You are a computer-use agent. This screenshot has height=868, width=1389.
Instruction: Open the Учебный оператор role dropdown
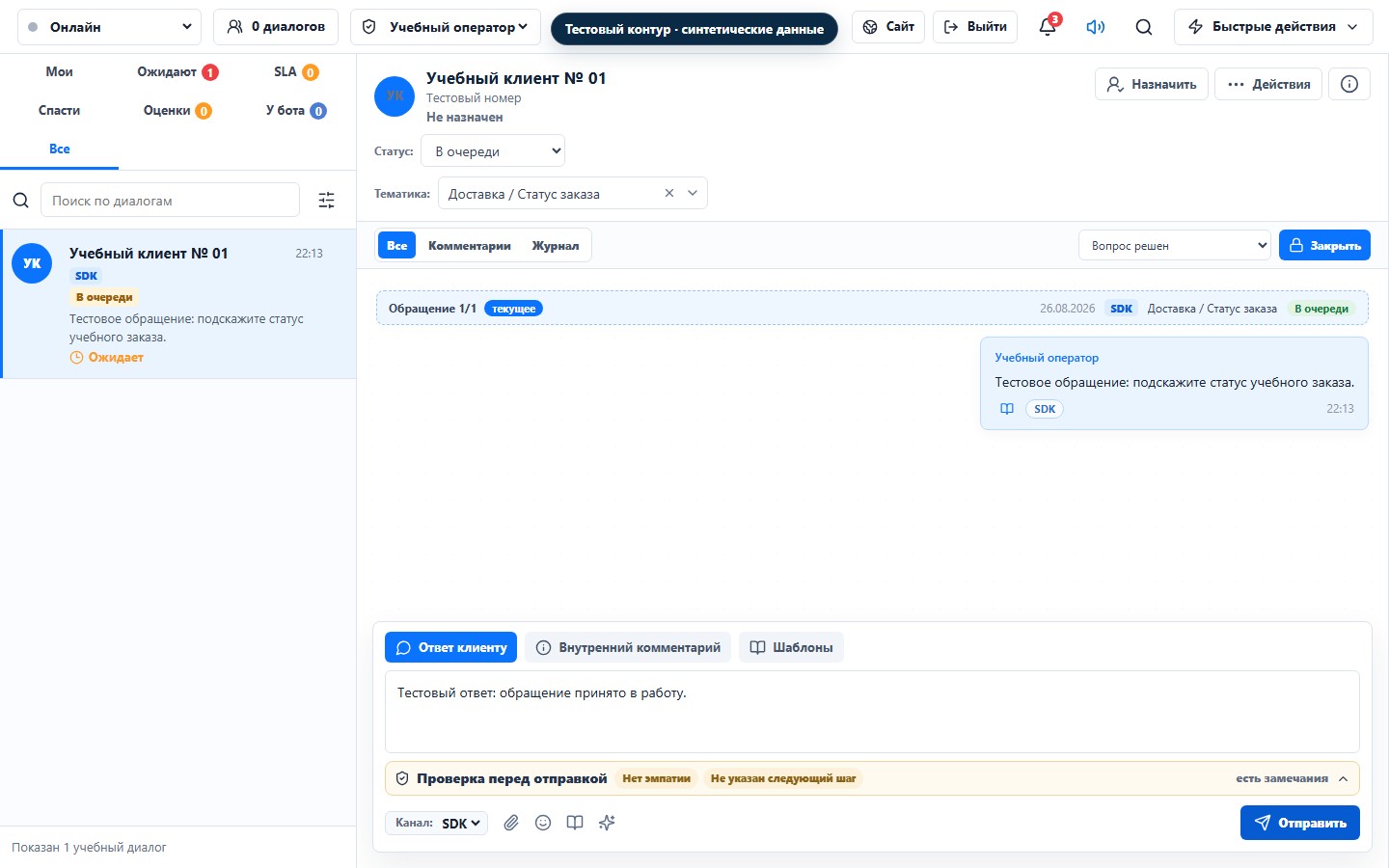click(445, 27)
